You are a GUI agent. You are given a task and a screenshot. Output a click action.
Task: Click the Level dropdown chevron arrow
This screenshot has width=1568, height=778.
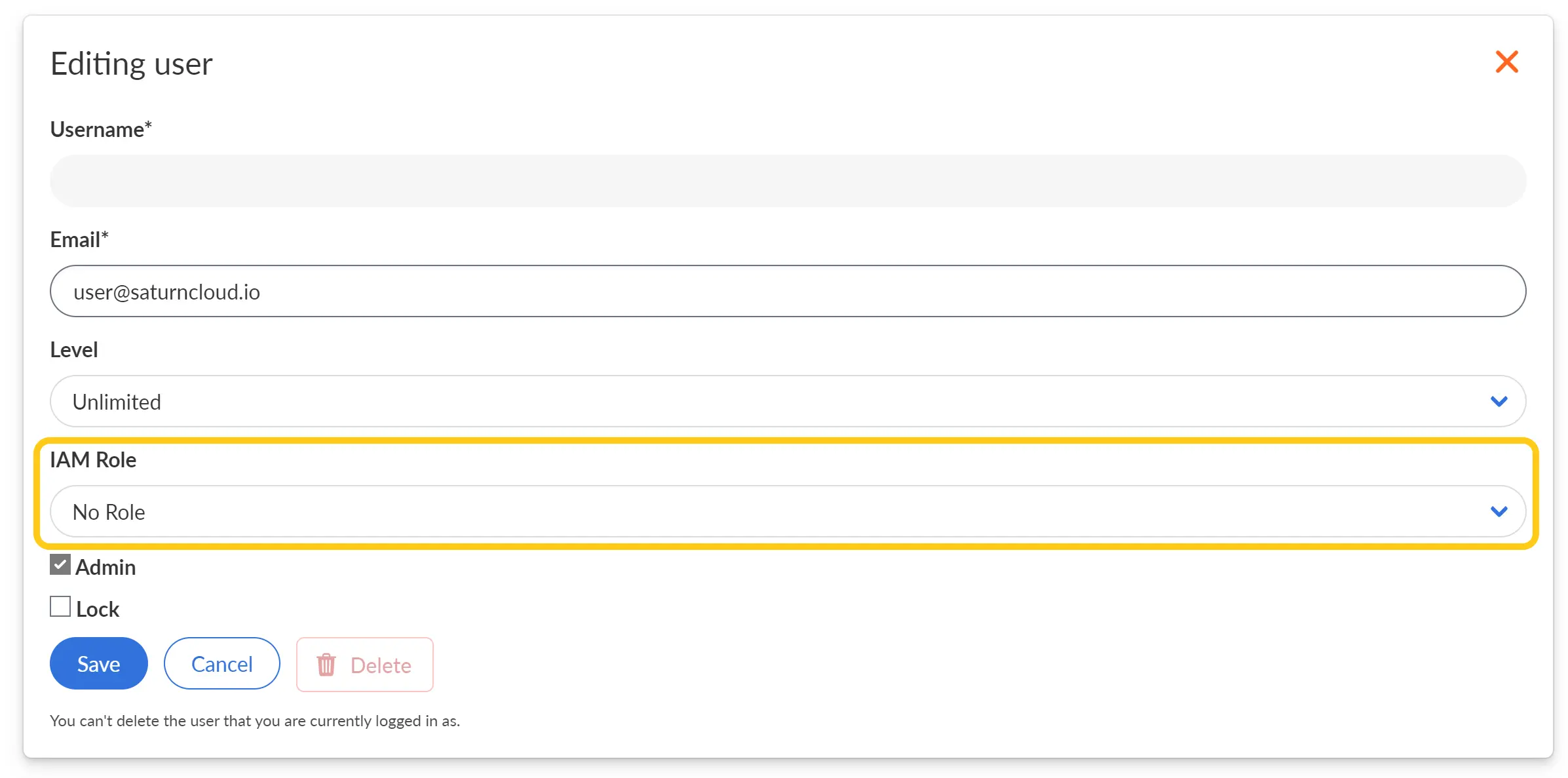click(1498, 401)
